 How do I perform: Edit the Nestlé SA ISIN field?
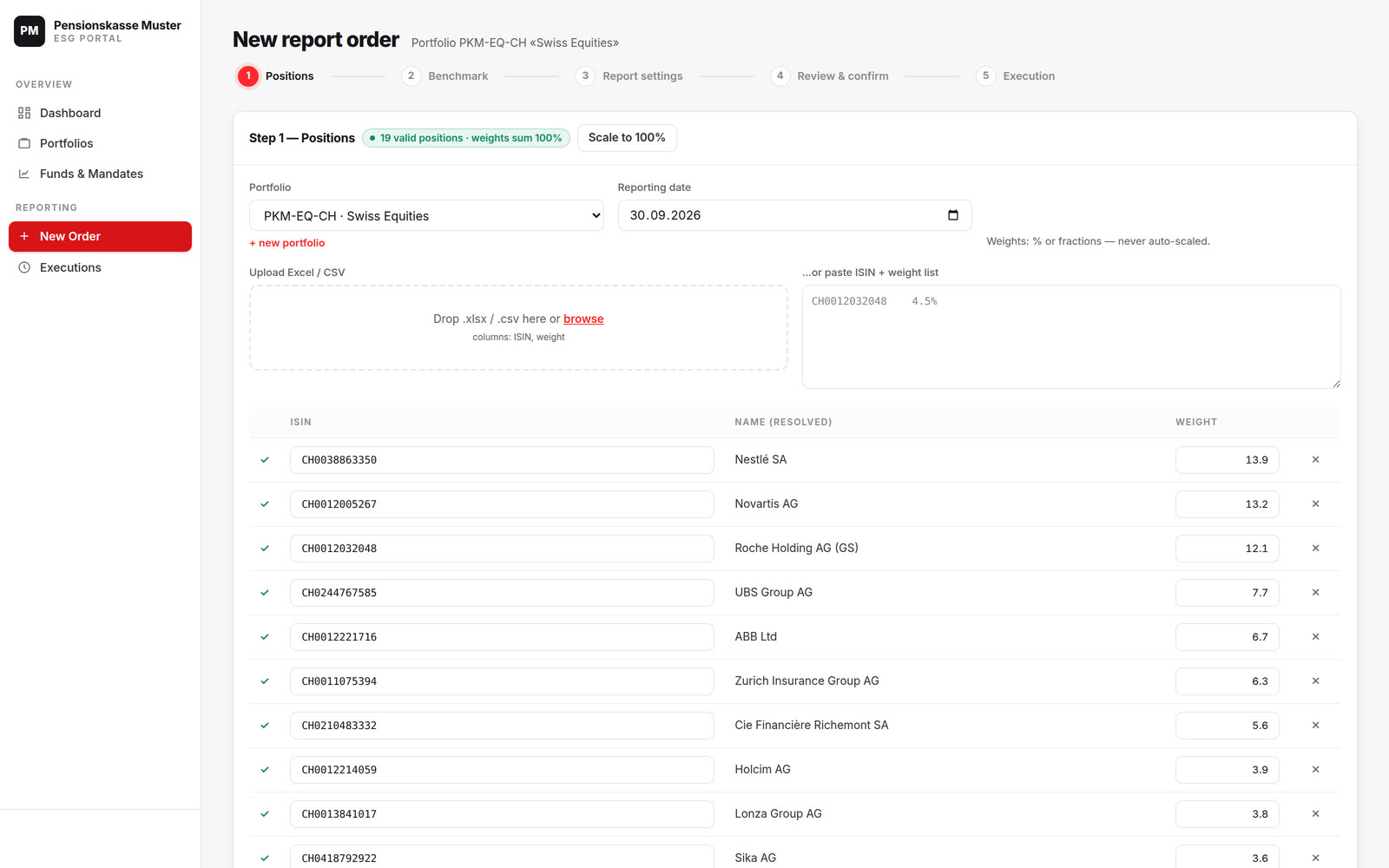pos(502,460)
